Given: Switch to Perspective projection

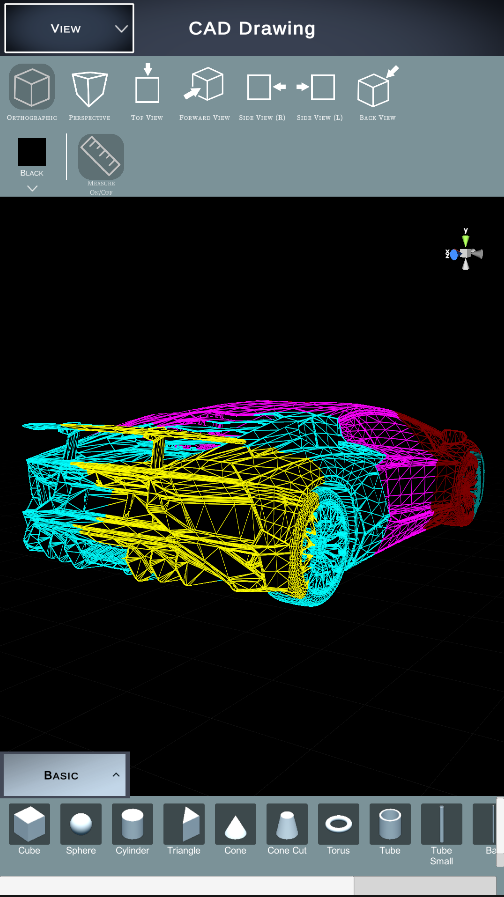Looking at the screenshot, I should (89, 88).
